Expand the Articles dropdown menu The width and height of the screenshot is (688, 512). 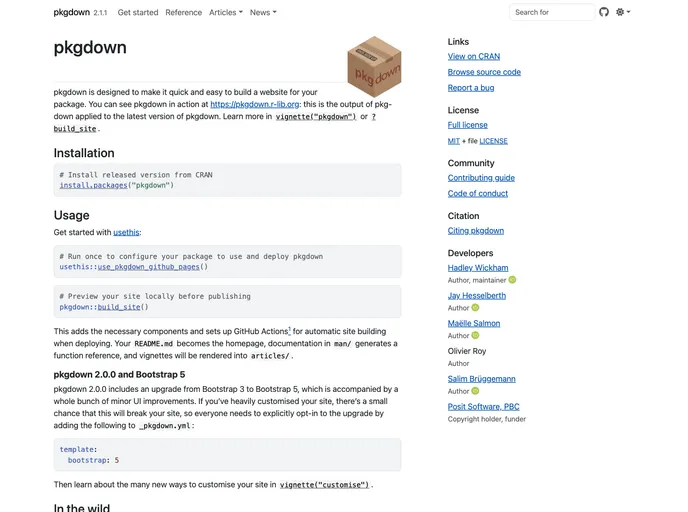pos(226,12)
